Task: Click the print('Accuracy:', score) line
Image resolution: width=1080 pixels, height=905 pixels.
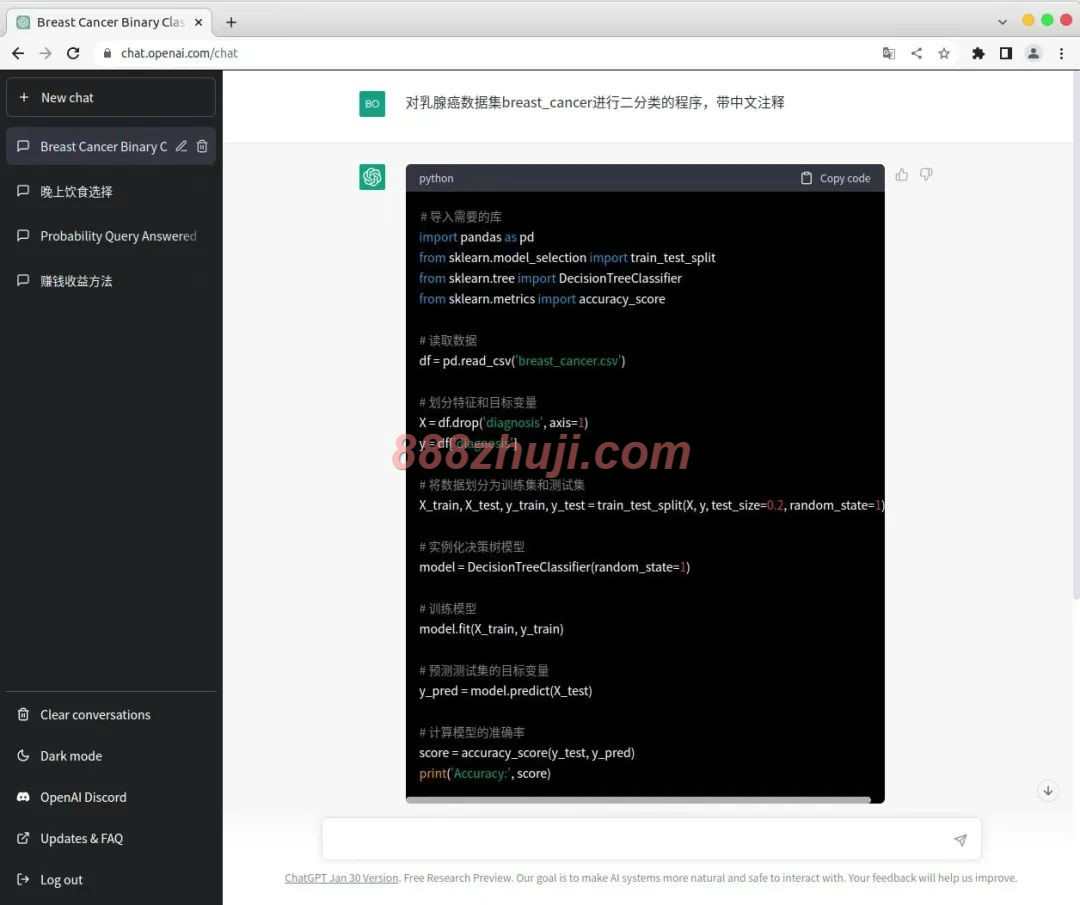Action: pyautogui.click(x=485, y=773)
